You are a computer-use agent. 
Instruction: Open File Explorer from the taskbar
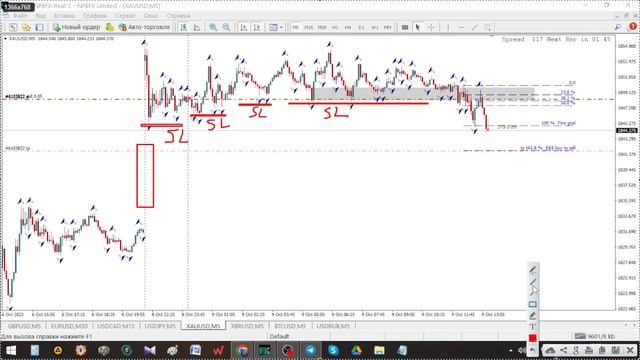(x=379, y=350)
